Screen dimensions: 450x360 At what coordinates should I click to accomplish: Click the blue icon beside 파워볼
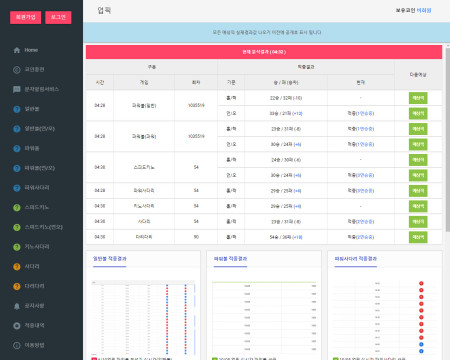(x=17, y=148)
